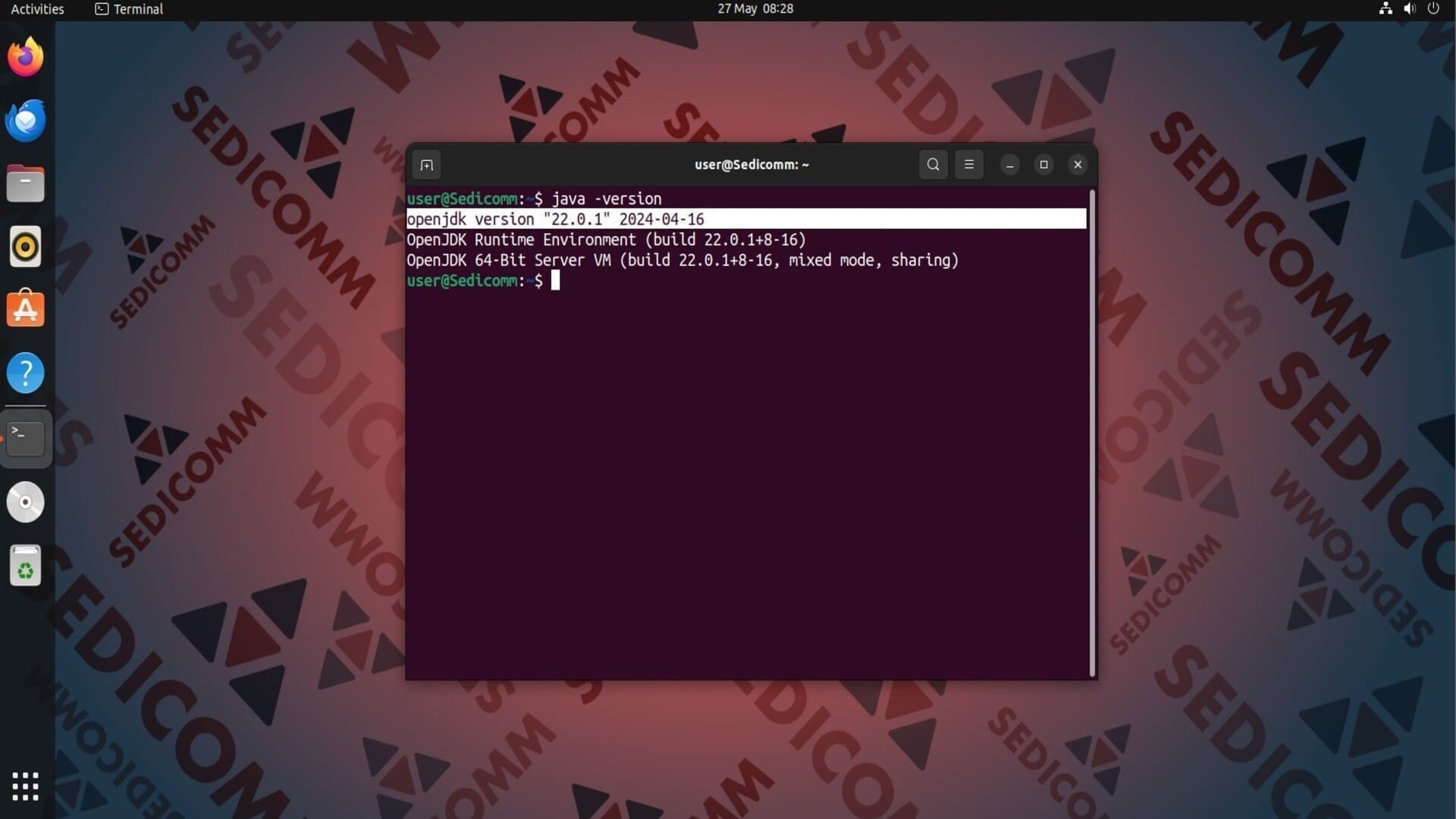
Task: Open the mounted disc icon
Action: (x=26, y=502)
